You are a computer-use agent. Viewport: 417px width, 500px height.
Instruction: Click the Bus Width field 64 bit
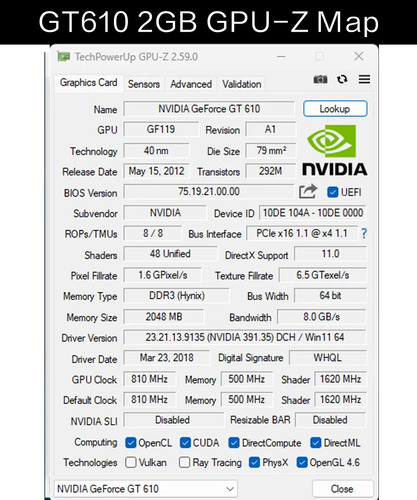(x=330, y=296)
